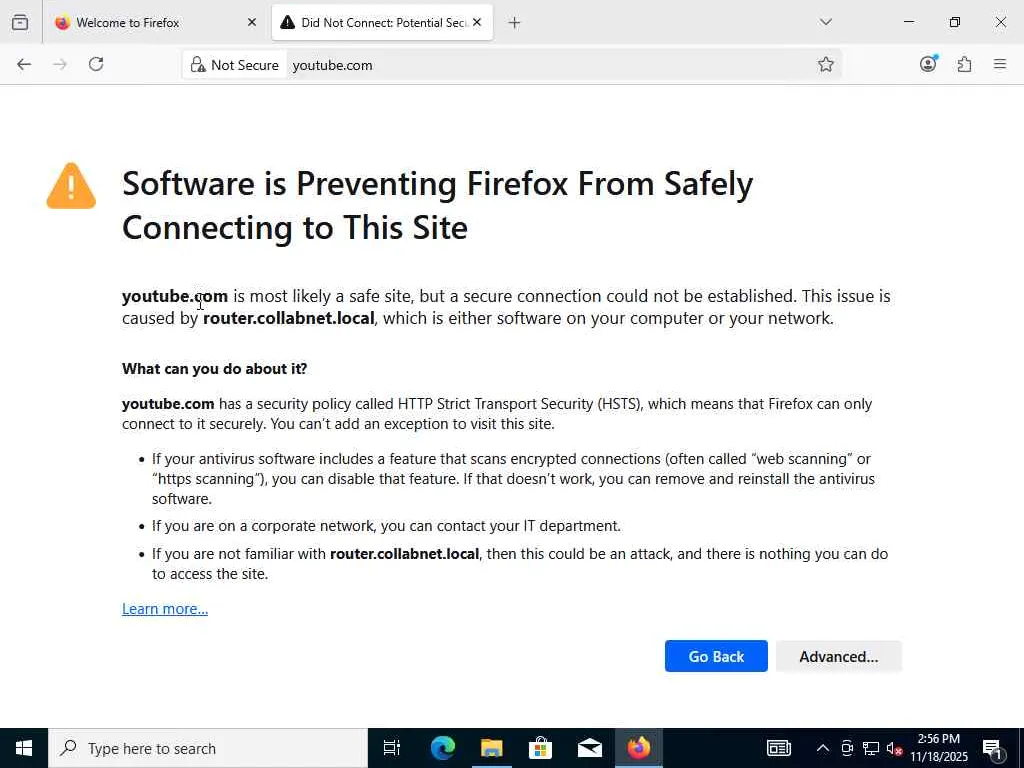Screen dimensions: 1024x768
Task: Reload the current page
Action: pos(96,64)
